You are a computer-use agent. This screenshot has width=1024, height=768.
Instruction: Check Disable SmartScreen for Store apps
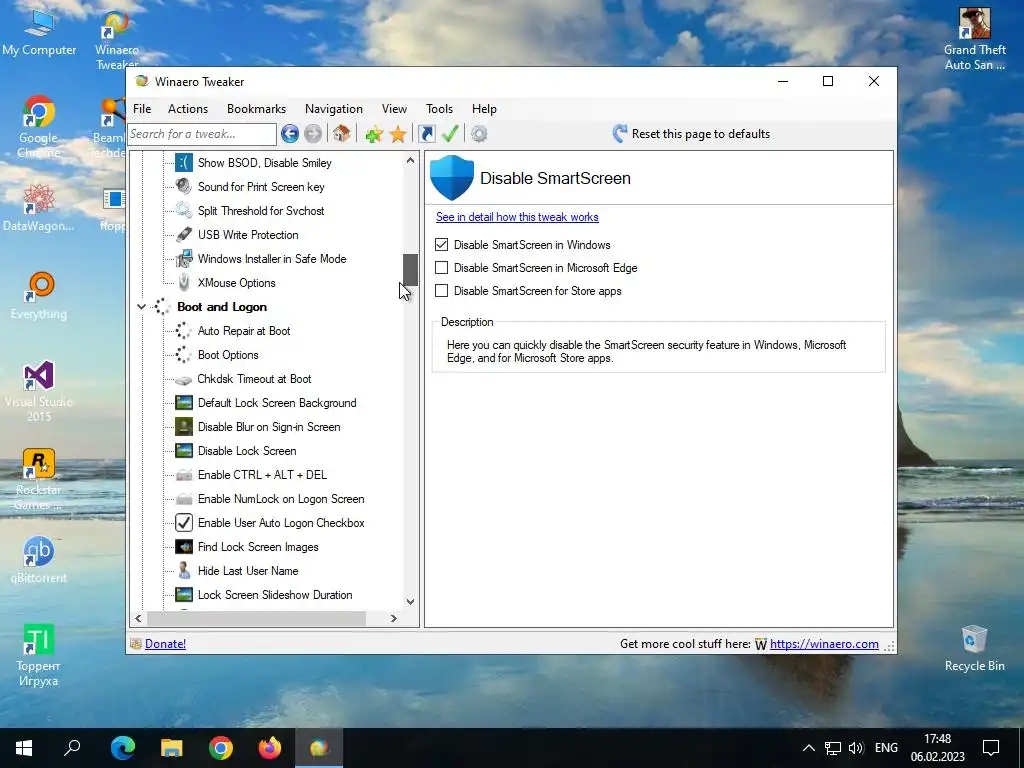coord(441,291)
